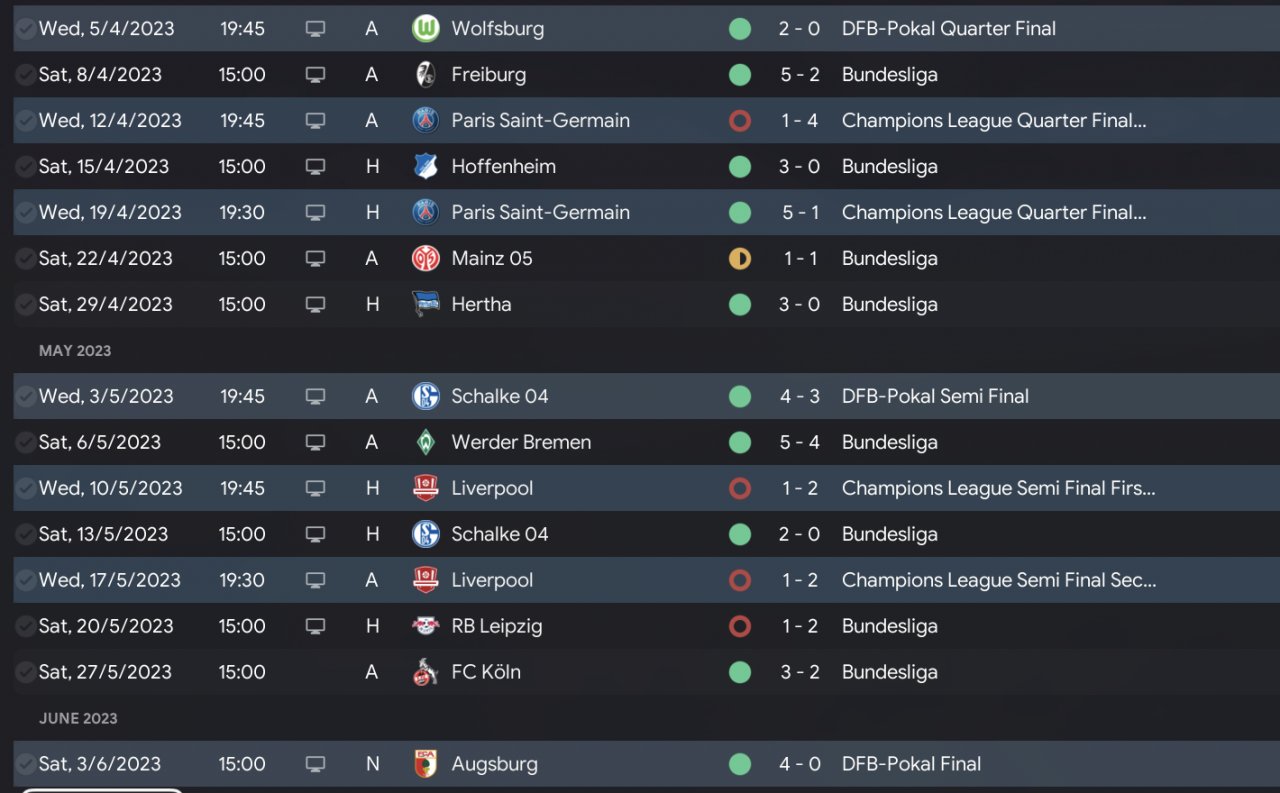The width and height of the screenshot is (1280, 793).
Task: Collapse the JUNE 2023 section header
Action: 78,719
